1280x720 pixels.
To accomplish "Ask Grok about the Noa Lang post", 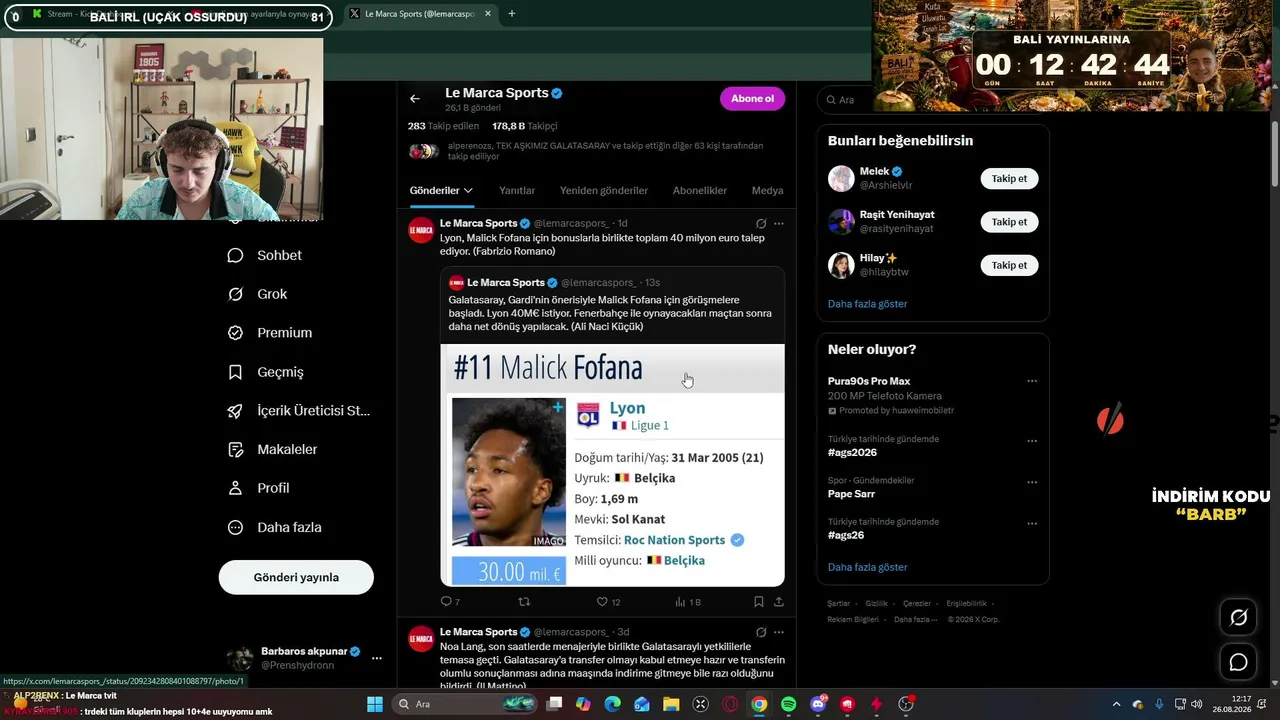I will point(761,632).
